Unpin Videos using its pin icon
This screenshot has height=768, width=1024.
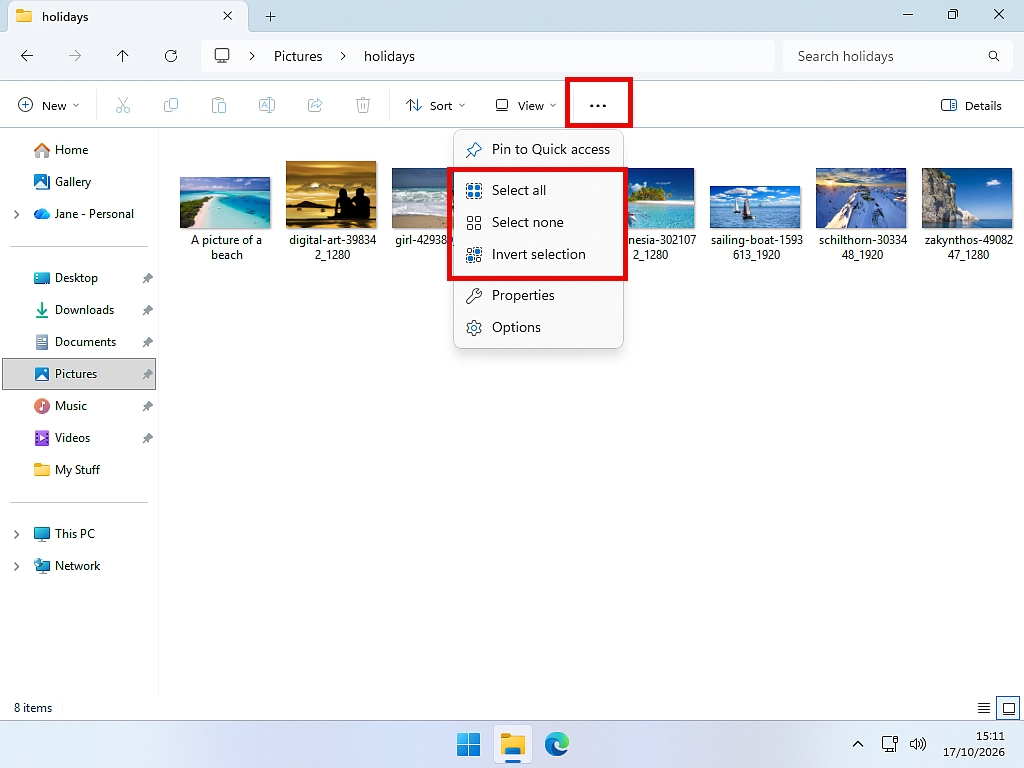(x=148, y=438)
